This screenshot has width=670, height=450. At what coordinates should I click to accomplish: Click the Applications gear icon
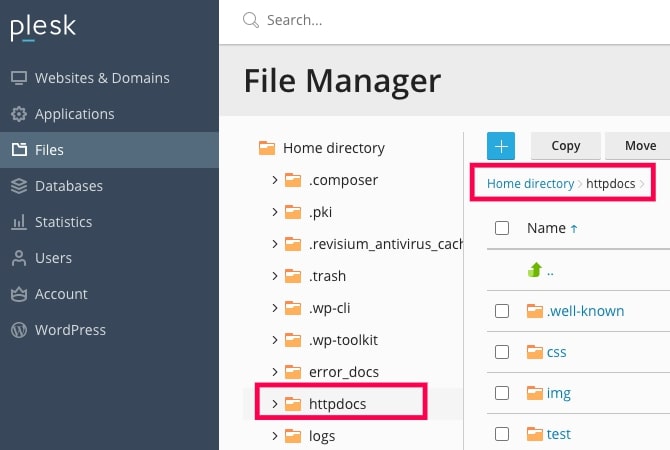tap(18, 114)
